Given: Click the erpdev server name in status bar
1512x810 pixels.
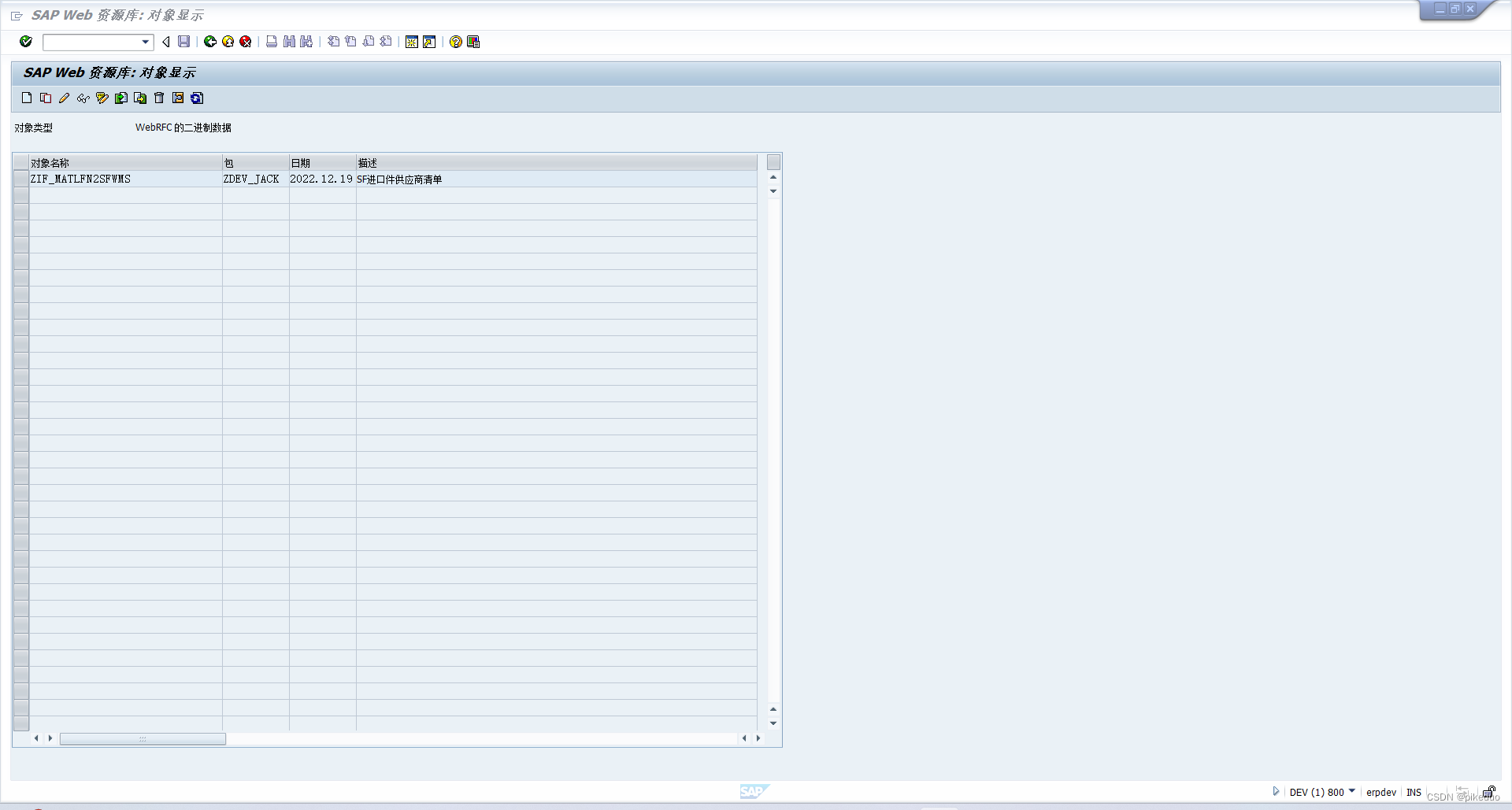Looking at the screenshot, I should click(x=1381, y=793).
